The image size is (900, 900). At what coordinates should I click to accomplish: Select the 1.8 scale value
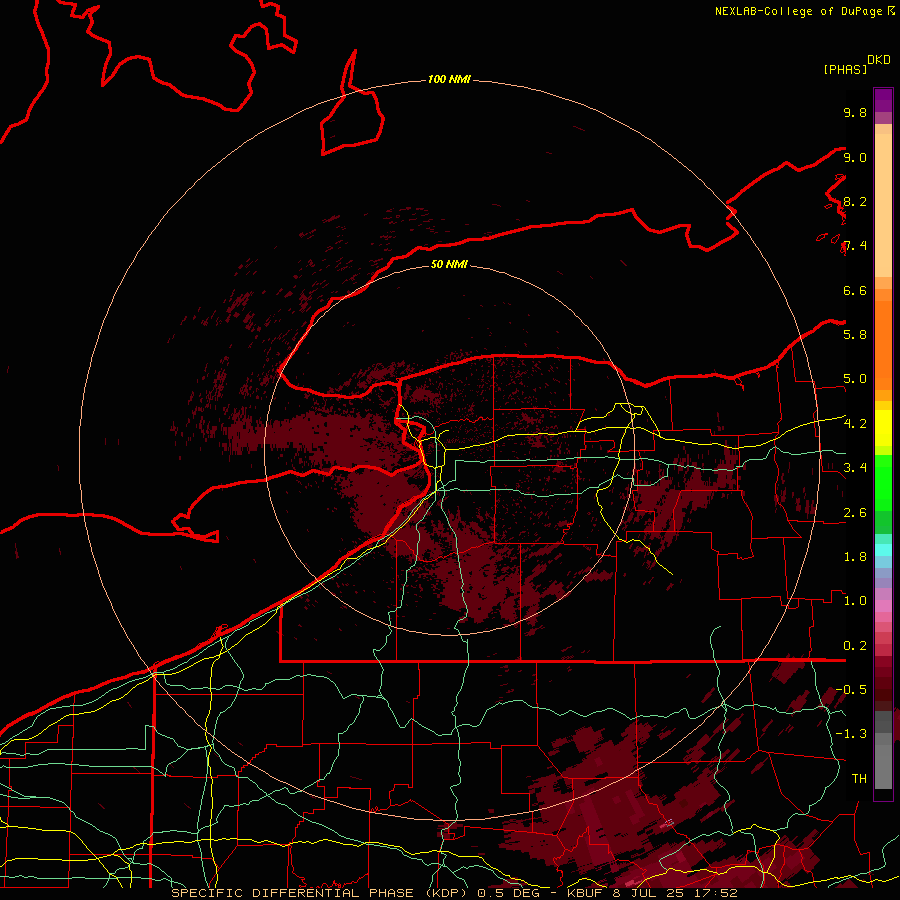[x=855, y=556]
